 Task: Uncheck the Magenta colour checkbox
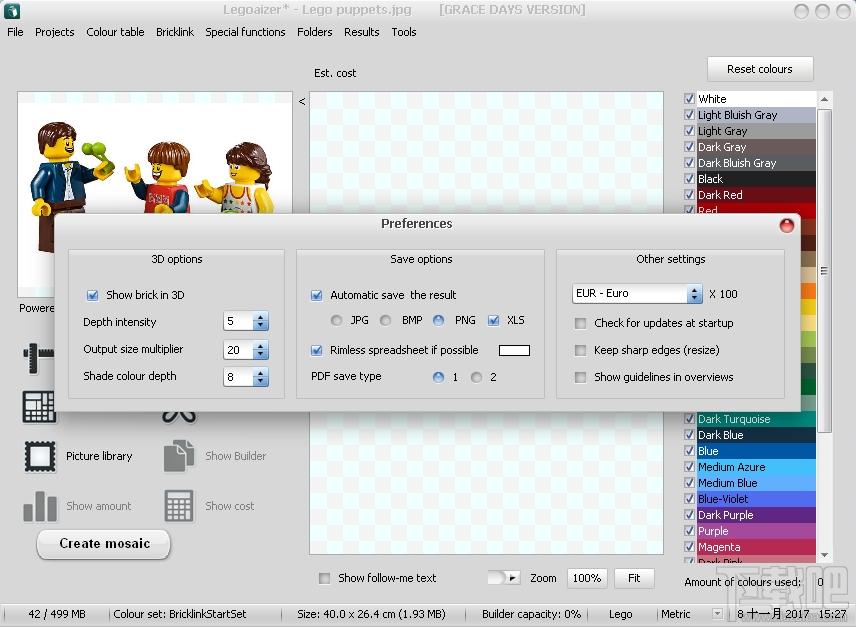(689, 547)
